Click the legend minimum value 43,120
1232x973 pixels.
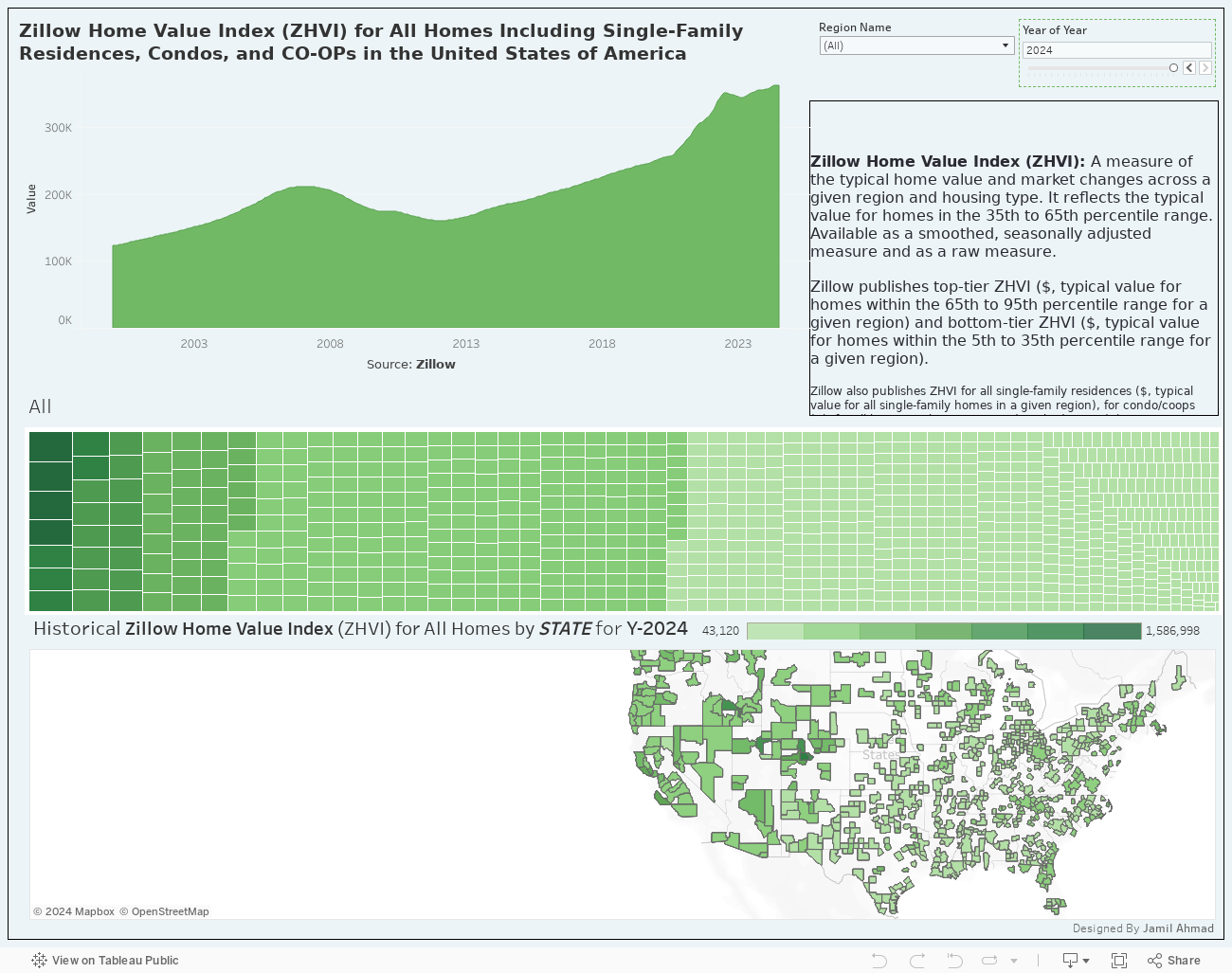tap(720, 631)
